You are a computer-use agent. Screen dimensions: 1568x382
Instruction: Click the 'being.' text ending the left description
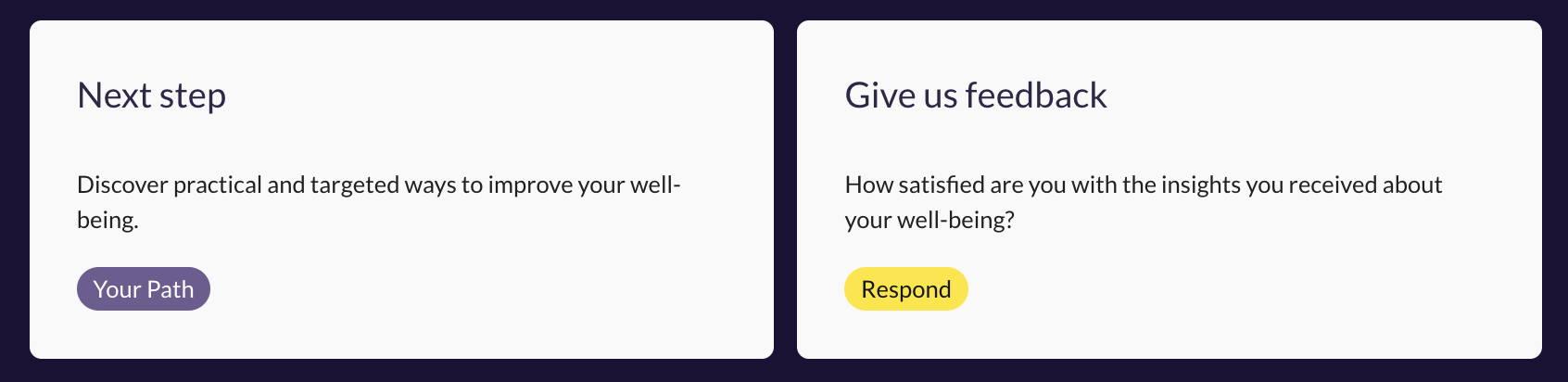pos(107,221)
